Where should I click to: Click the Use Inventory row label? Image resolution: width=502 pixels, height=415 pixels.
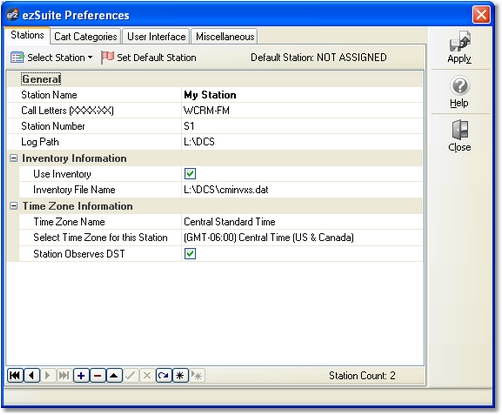pyautogui.click(x=62, y=174)
